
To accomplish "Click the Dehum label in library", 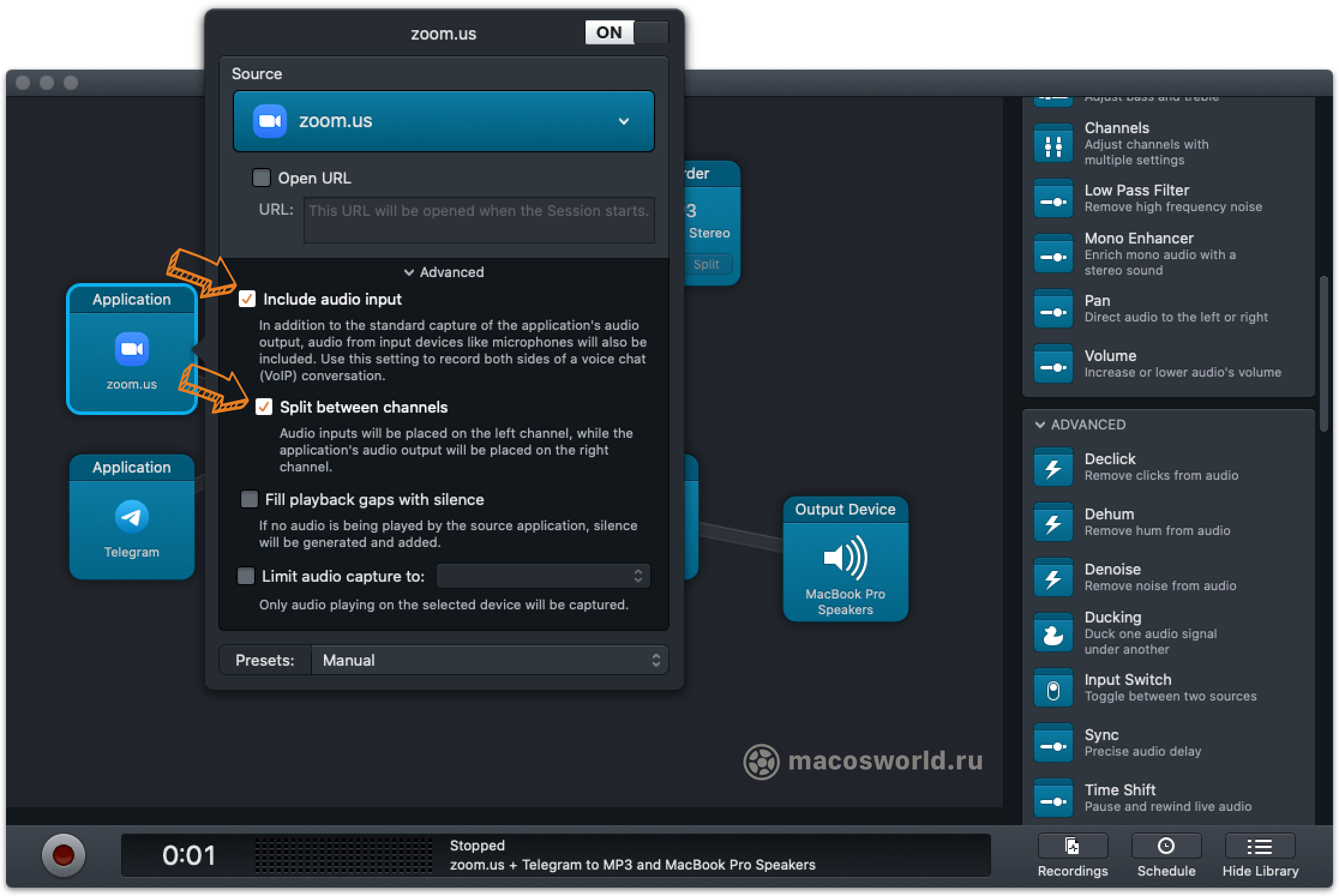I will (1109, 514).
